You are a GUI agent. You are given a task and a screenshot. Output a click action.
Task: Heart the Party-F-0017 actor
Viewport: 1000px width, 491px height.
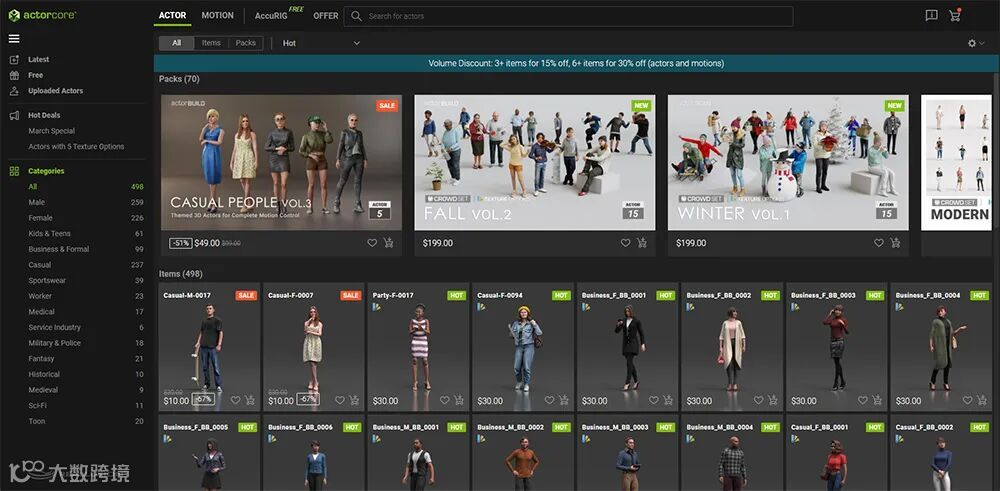tap(445, 400)
